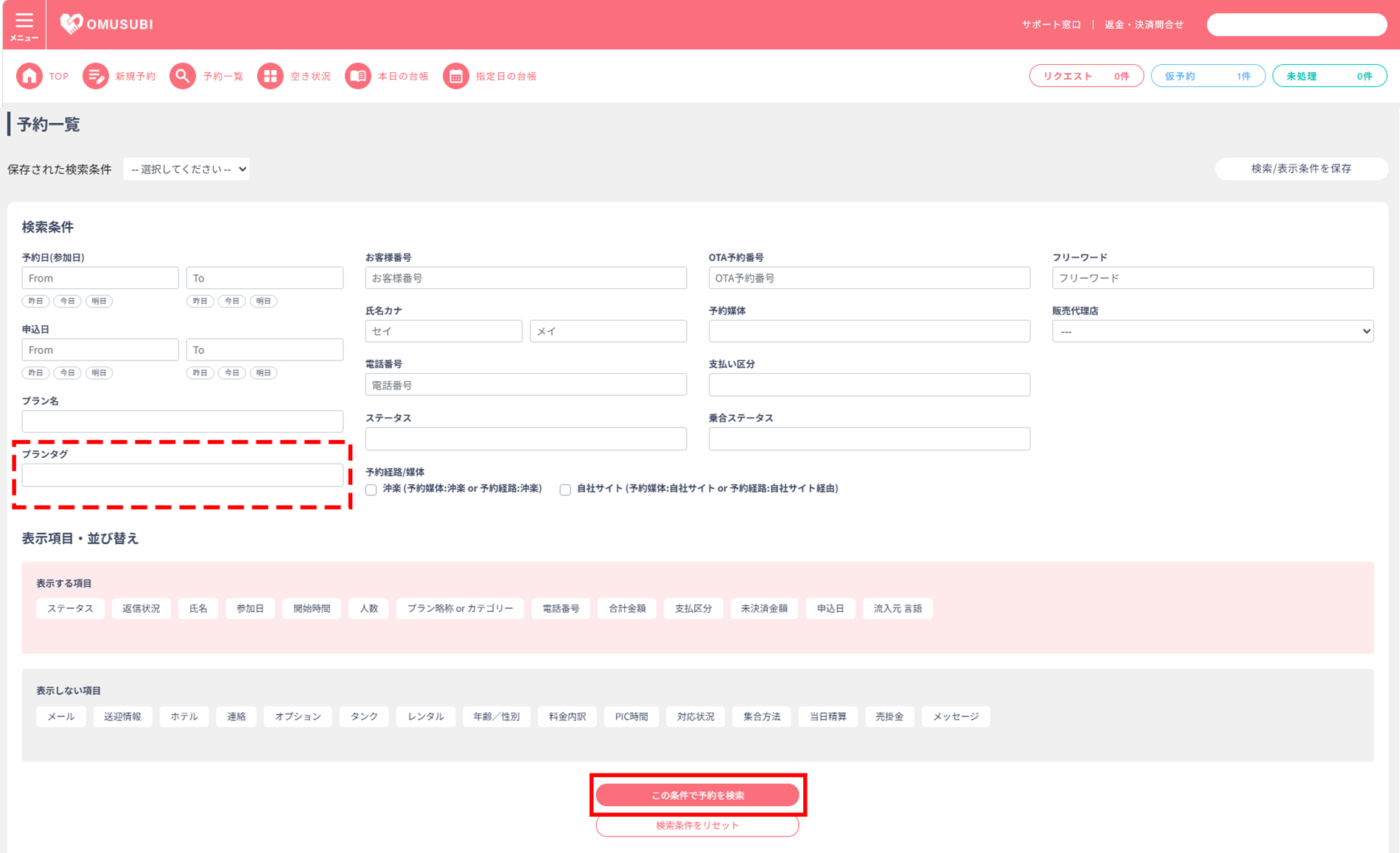Click 昨日 under 申込日 From
This screenshot has height=853, width=1400.
coord(35,372)
